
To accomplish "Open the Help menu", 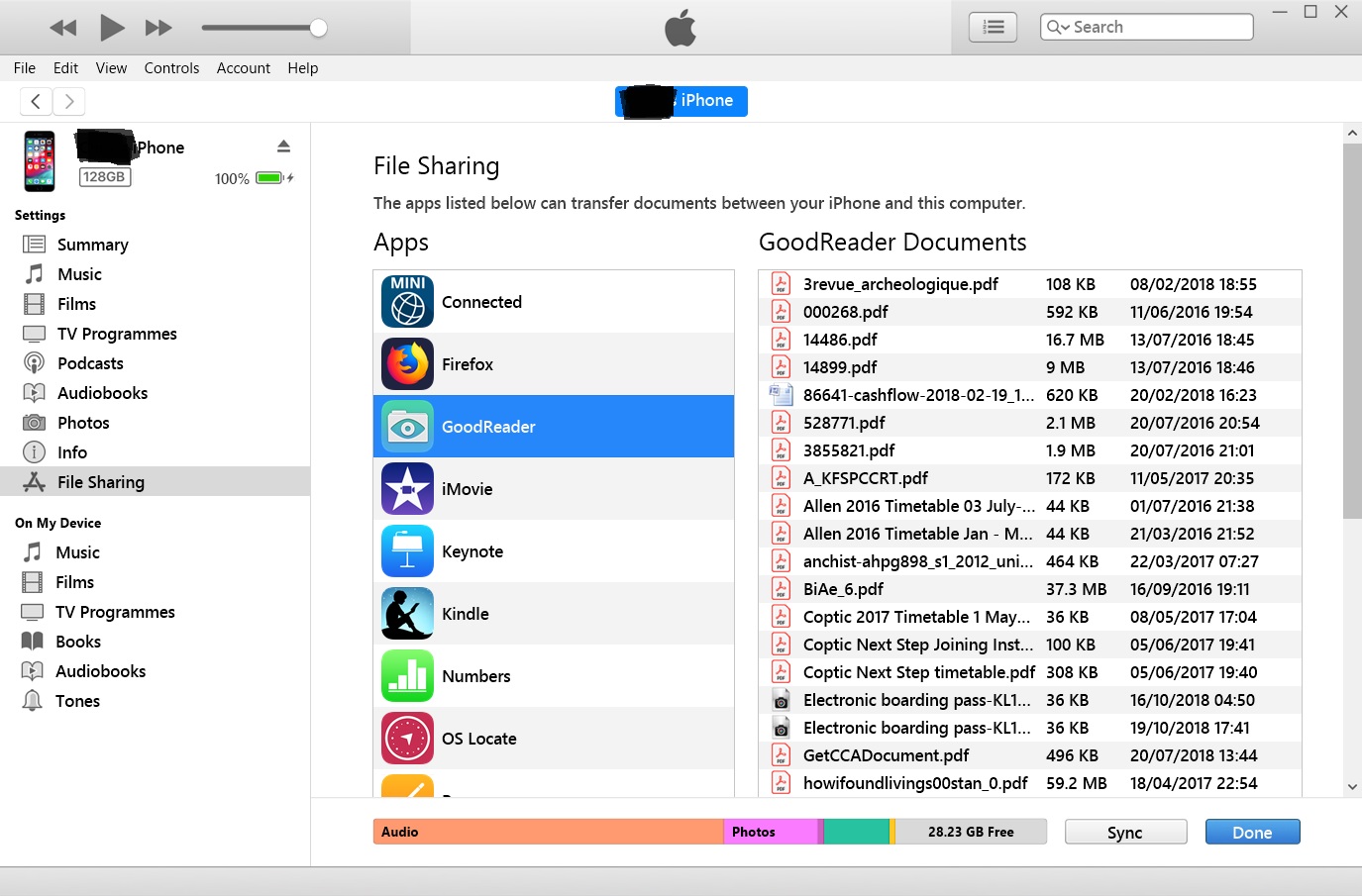I will click(x=303, y=68).
